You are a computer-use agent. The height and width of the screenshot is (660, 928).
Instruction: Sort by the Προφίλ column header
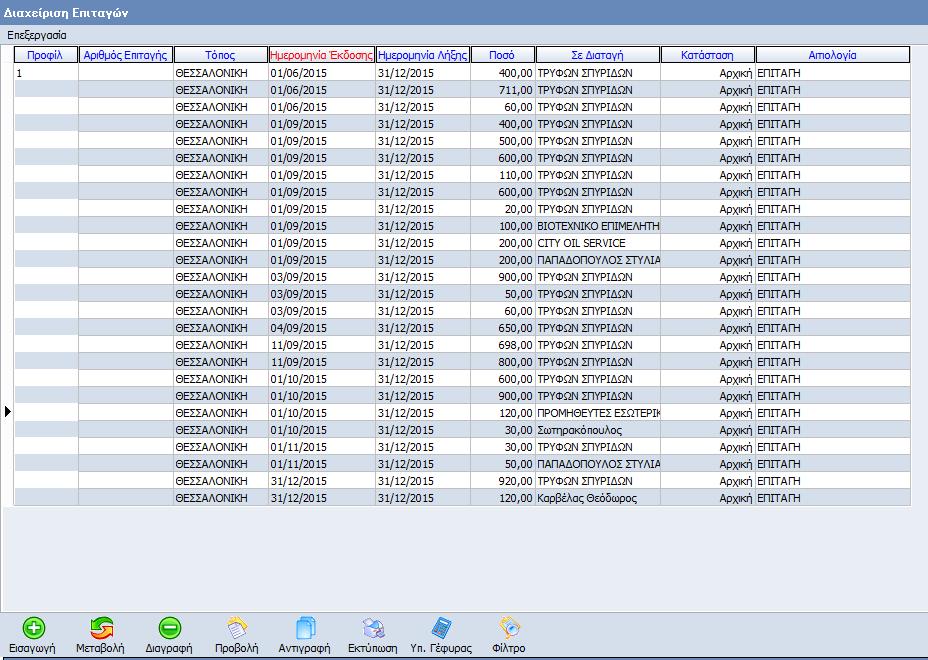tap(46, 55)
